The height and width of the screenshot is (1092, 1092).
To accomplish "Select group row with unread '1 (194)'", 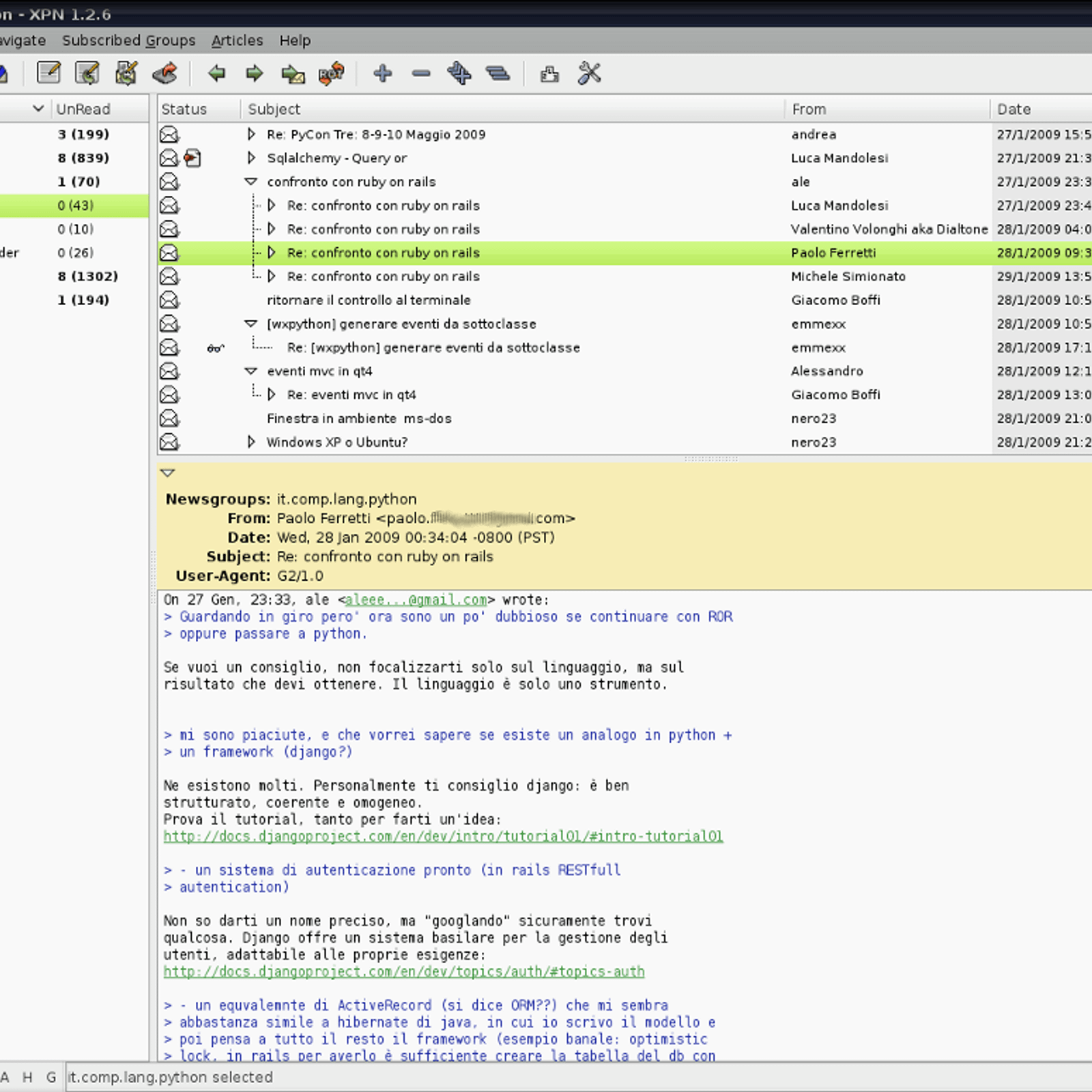I will click(74, 300).
